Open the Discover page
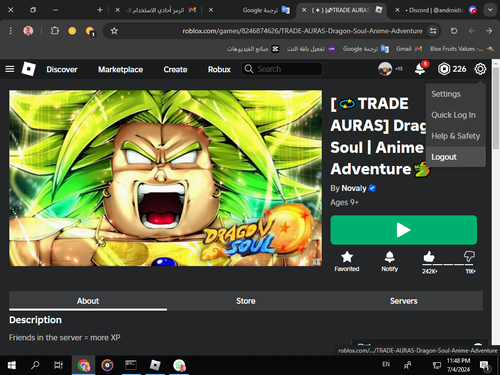This screenshot has height=375, width=500. point(62,69)
